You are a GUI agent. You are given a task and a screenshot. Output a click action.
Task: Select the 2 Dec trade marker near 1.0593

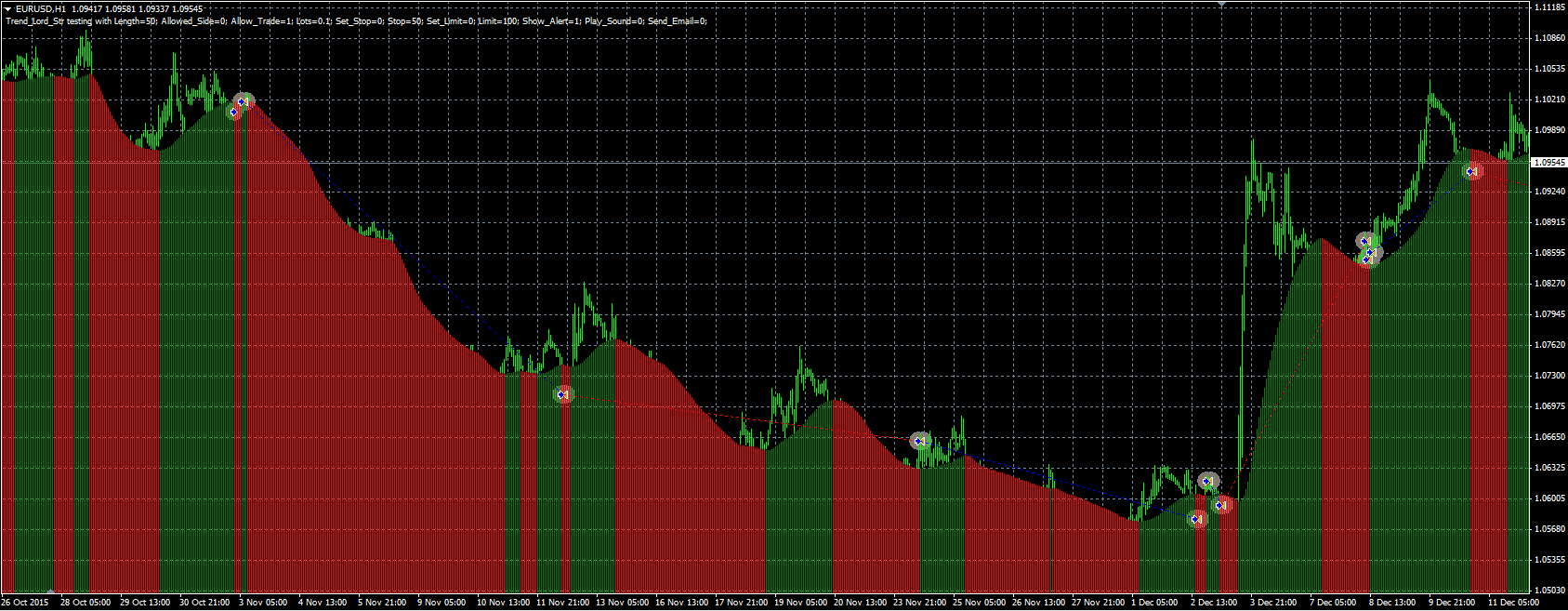click(x=1221, y=505)
